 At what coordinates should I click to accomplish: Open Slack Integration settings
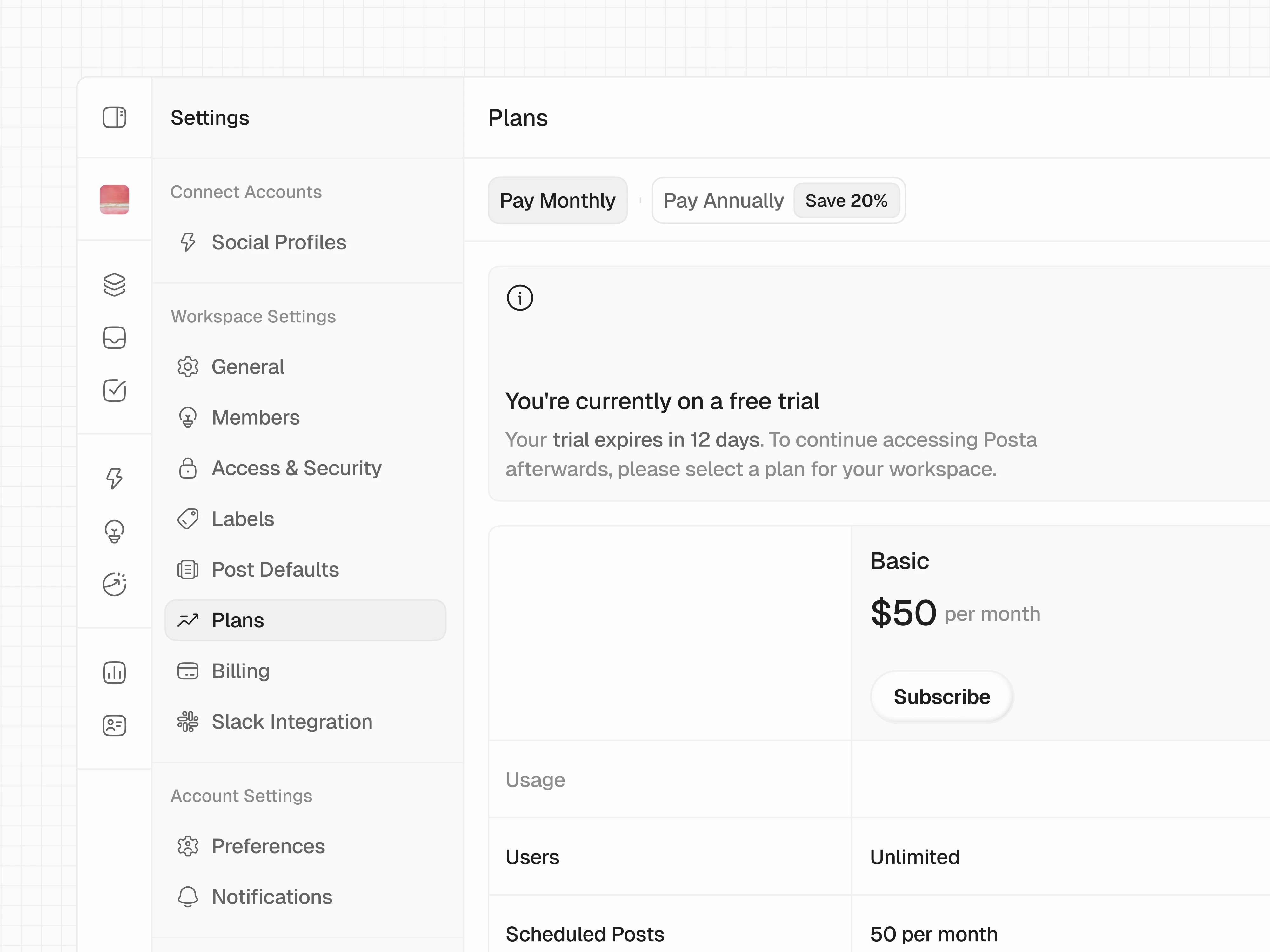(292, 721)
